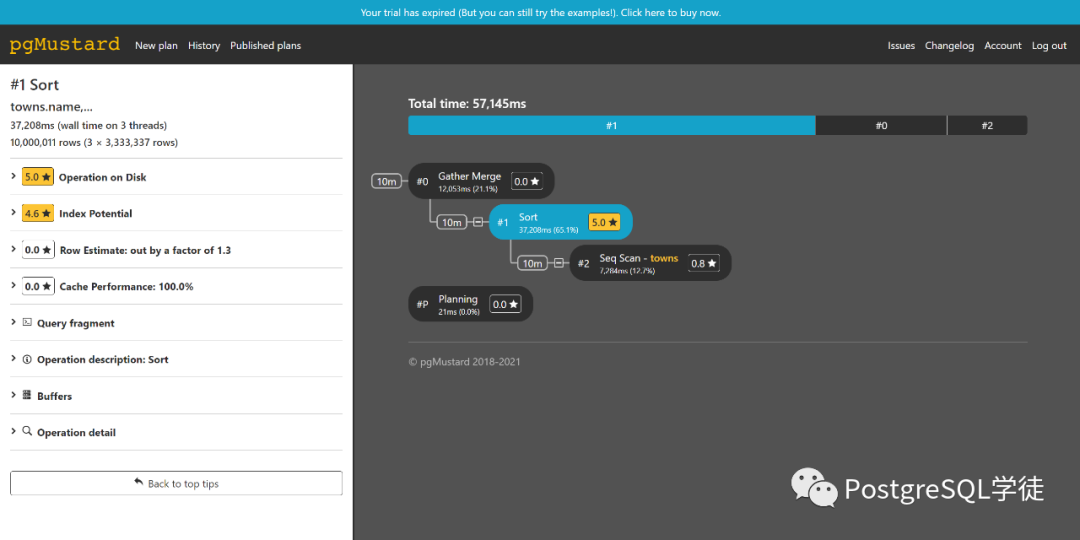This screenshot has height=540, width=1080.
Task: Click 10,000,011 rows text
Action: [94, 143]
